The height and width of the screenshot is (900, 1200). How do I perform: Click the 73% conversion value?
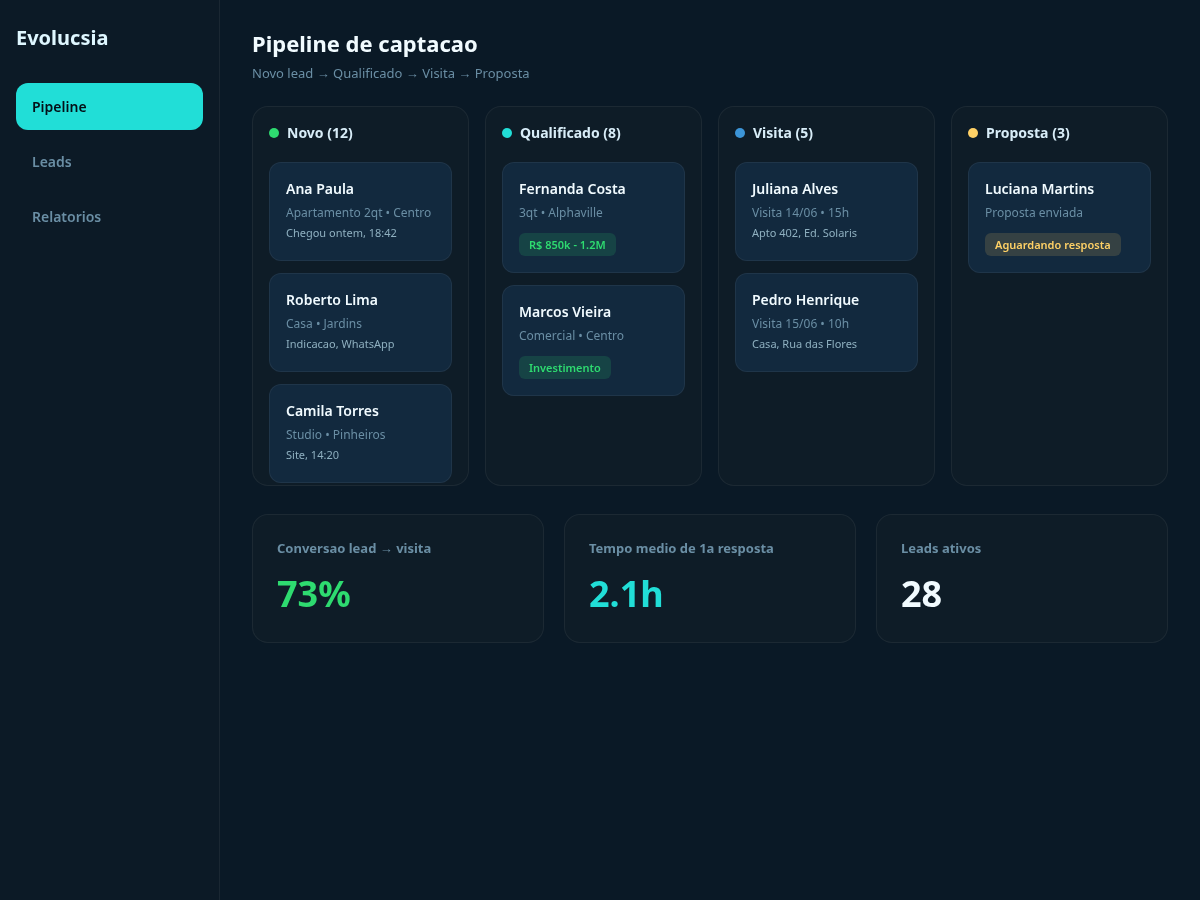(314, 594)
